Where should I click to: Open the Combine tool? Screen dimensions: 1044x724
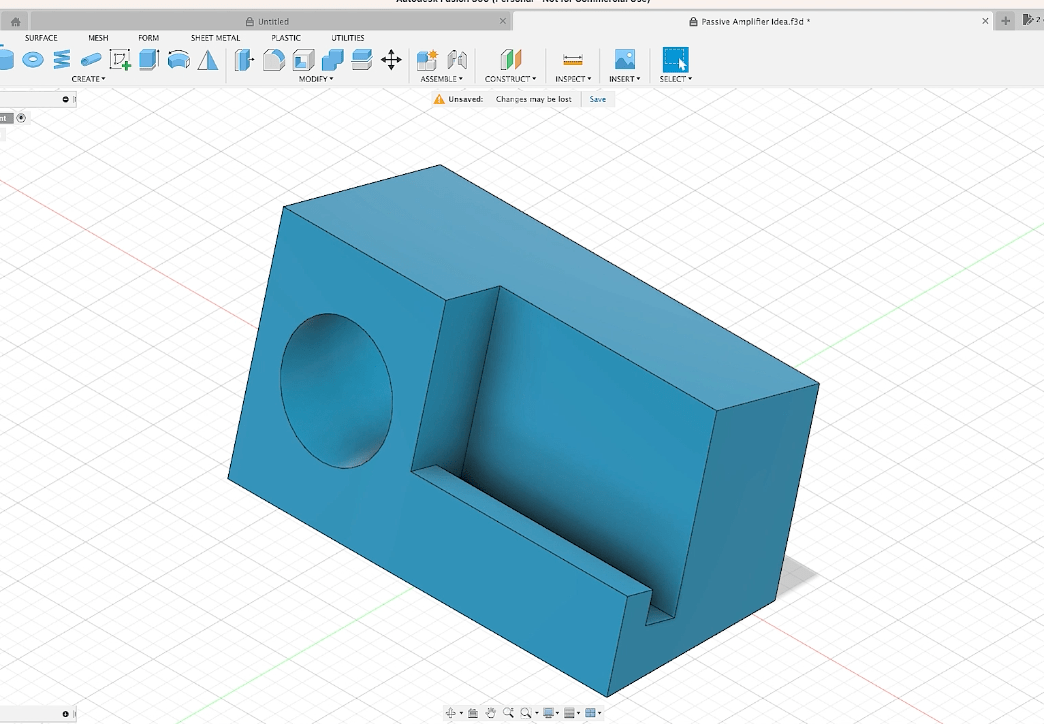coord(330,61)
